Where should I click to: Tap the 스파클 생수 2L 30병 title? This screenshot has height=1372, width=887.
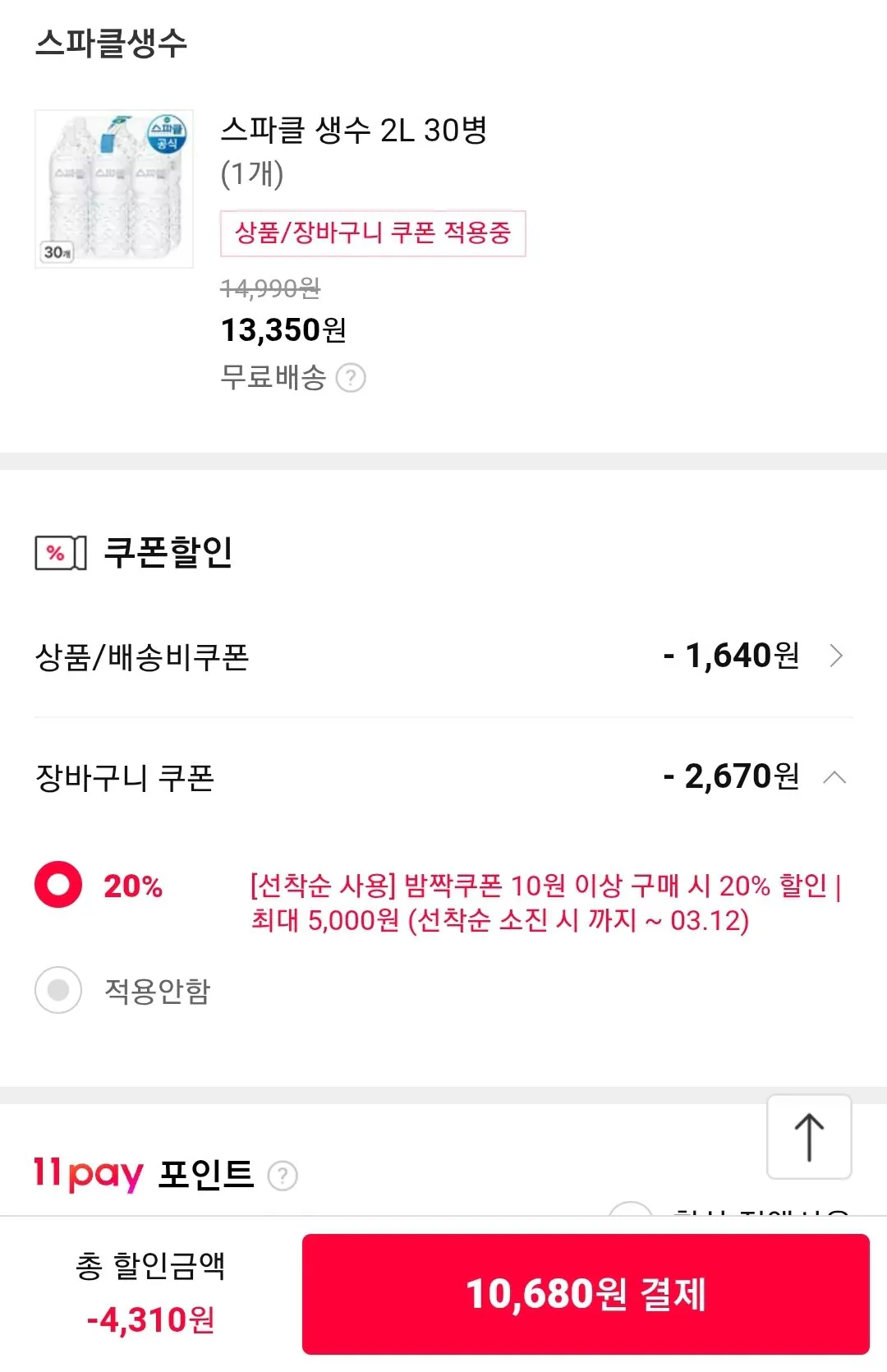(354, 130)
